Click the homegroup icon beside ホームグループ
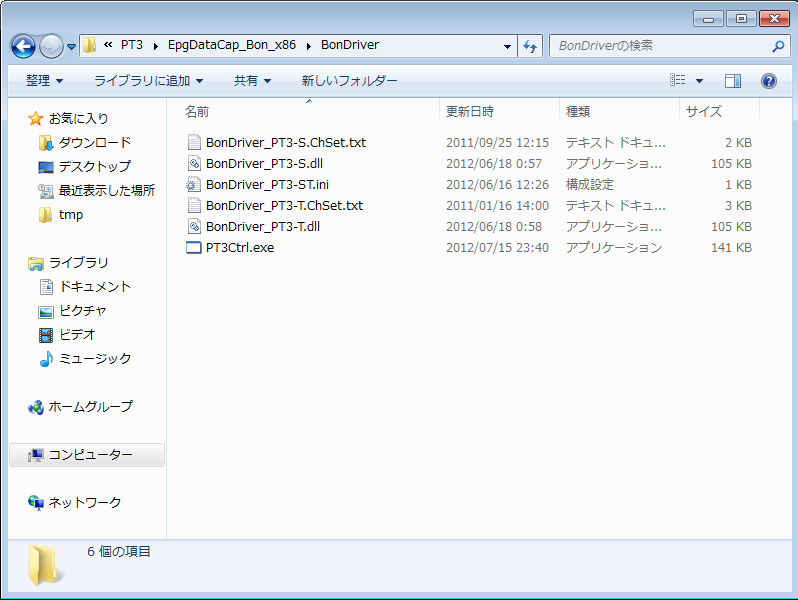Image resolution: width=798 pixels, height=600 pixels. pyautogui.click(x=36, y=407)
